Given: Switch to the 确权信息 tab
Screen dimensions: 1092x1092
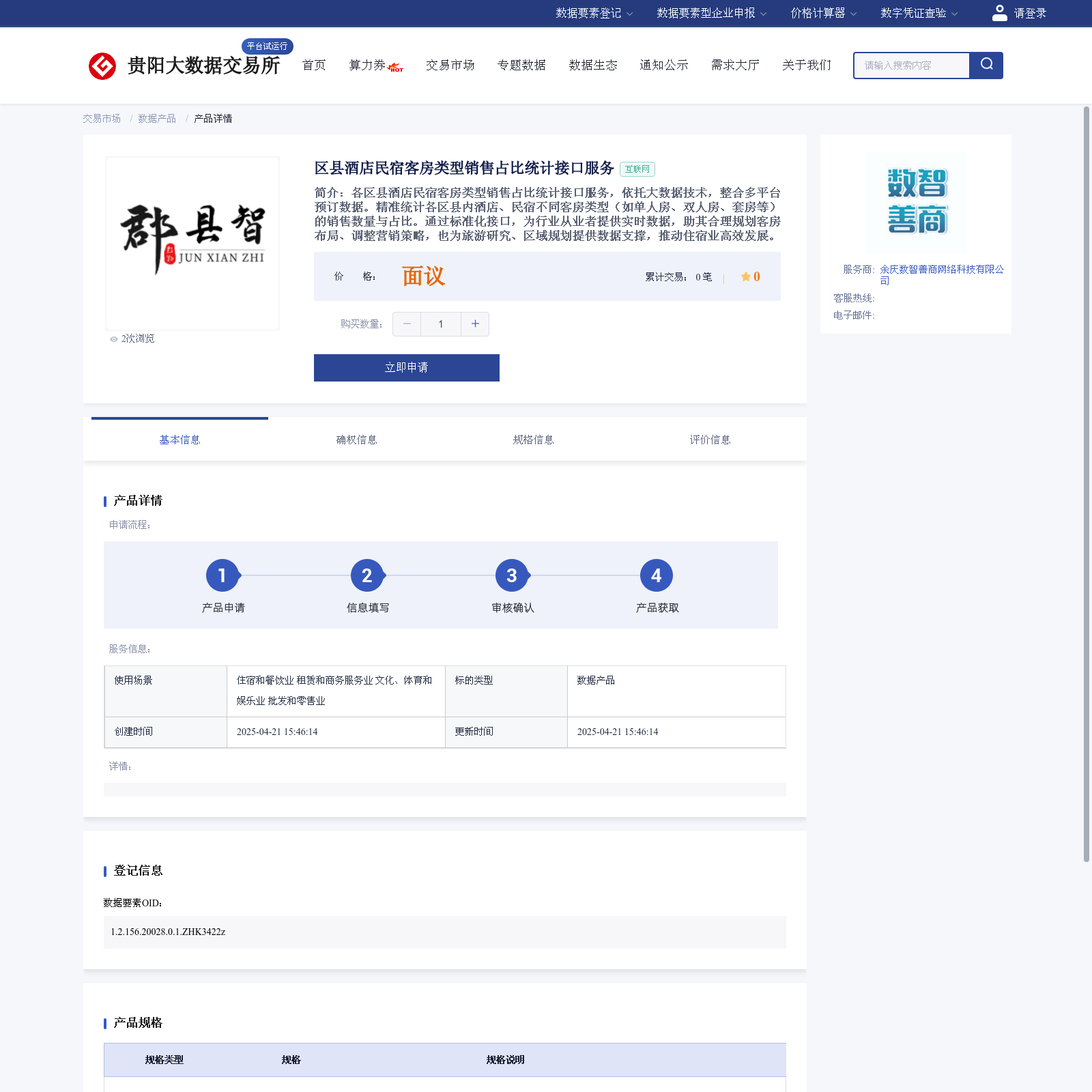Looking at the screenshot, I should click(356, 440).
